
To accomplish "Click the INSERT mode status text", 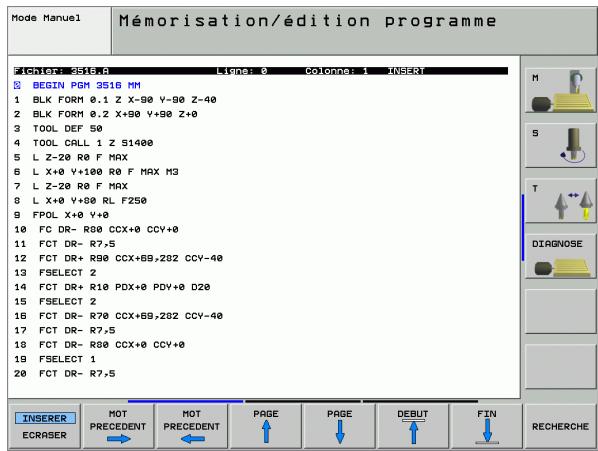I will click(x=406, y=71).
